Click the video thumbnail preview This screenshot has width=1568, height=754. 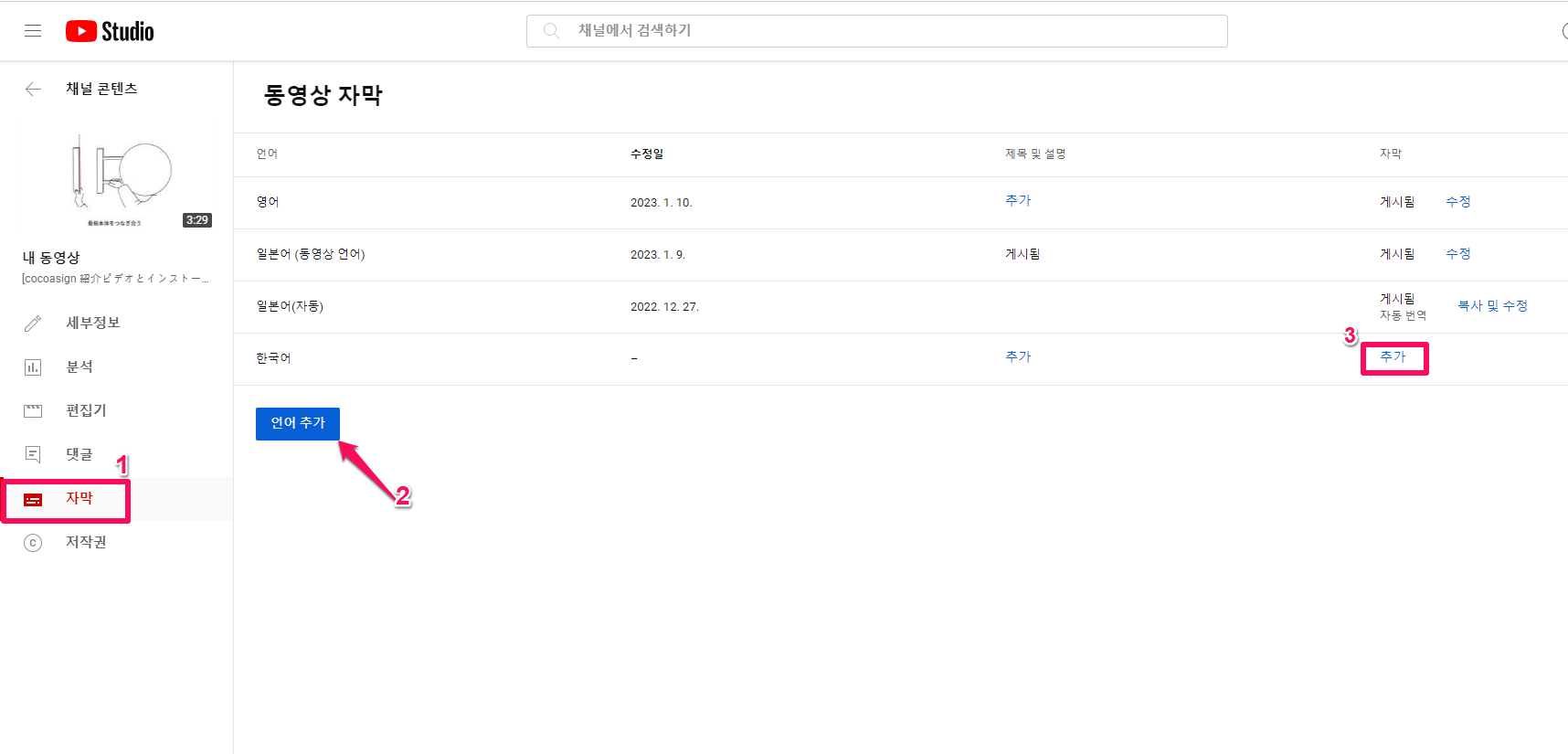[x=117, y=181]
